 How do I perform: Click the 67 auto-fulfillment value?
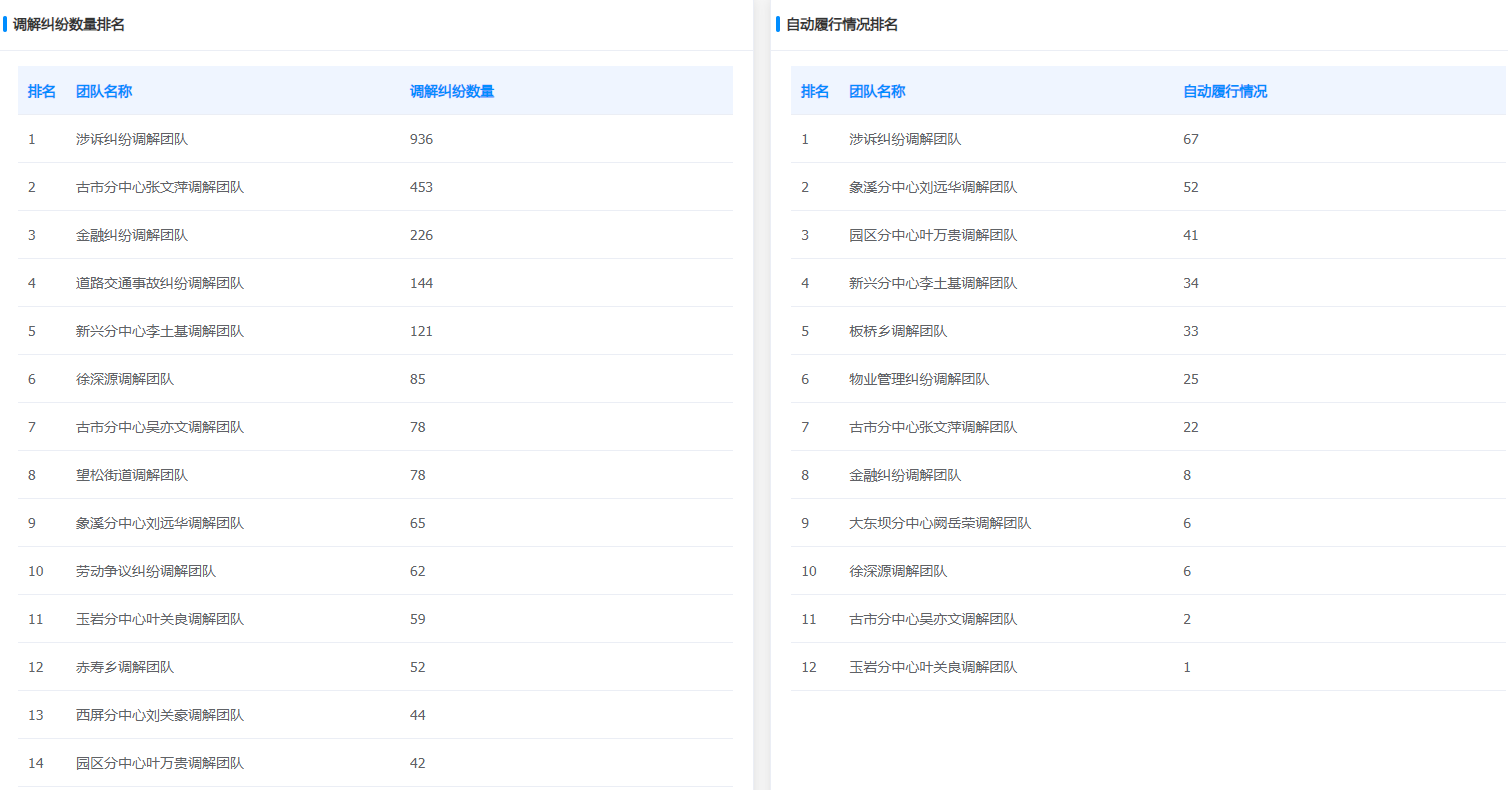pos(1190,139)
